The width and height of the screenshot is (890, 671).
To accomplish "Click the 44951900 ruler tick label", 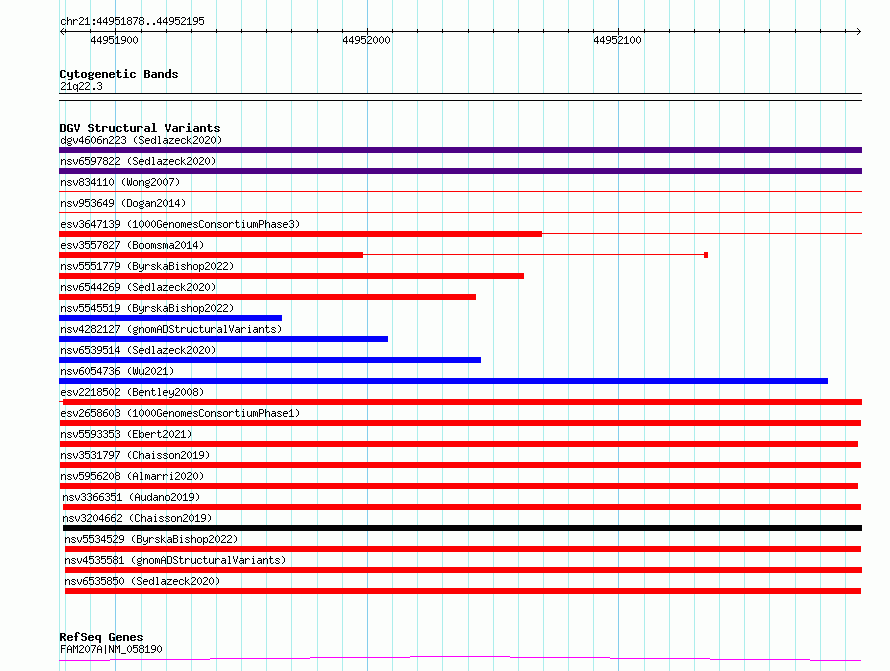I will click(x=114, y=40).
